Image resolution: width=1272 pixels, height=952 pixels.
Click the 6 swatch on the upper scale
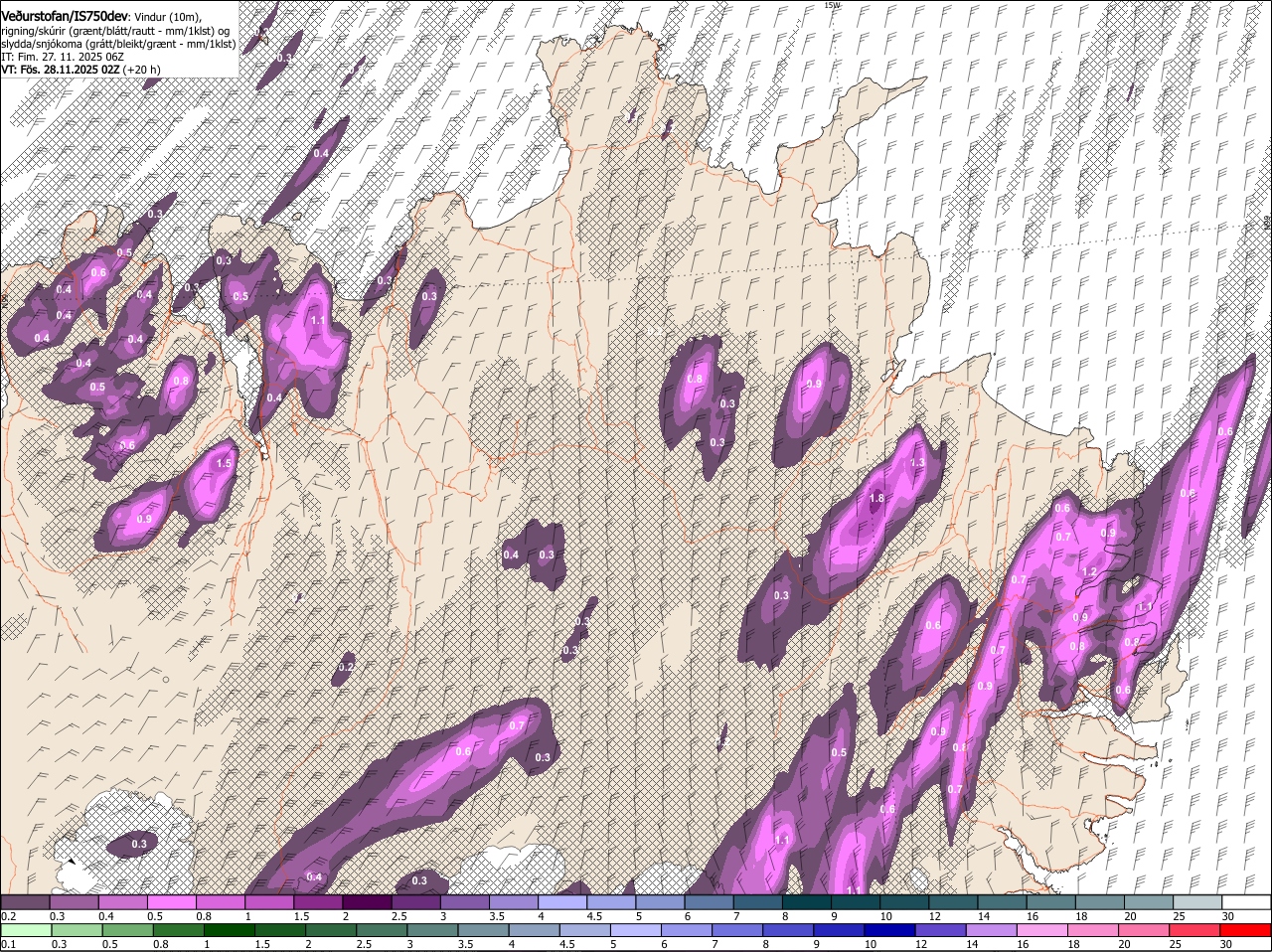pyautogui.click(x=709, y=901)
